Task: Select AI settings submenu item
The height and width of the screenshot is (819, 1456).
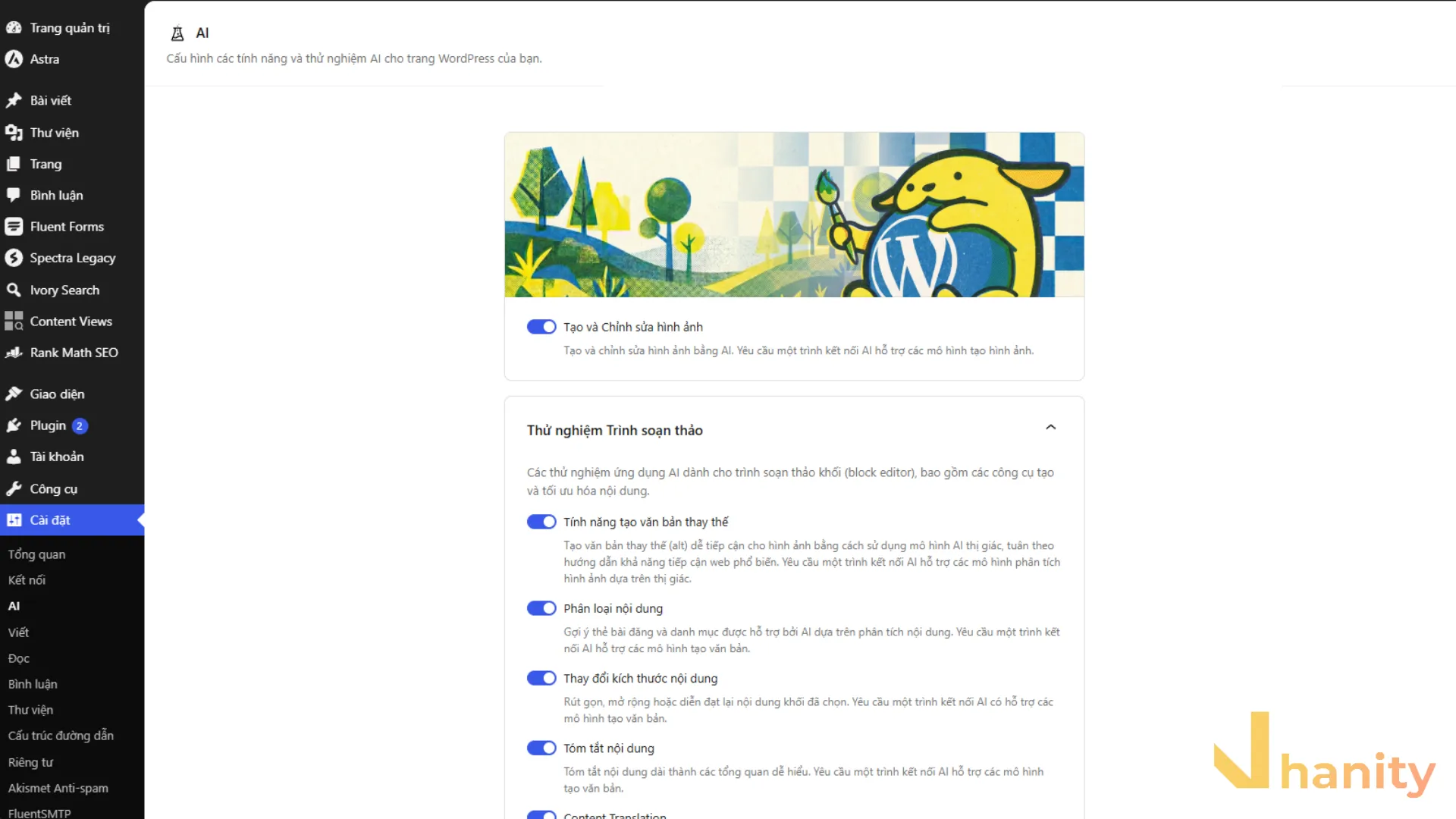Action: point(14,606)
